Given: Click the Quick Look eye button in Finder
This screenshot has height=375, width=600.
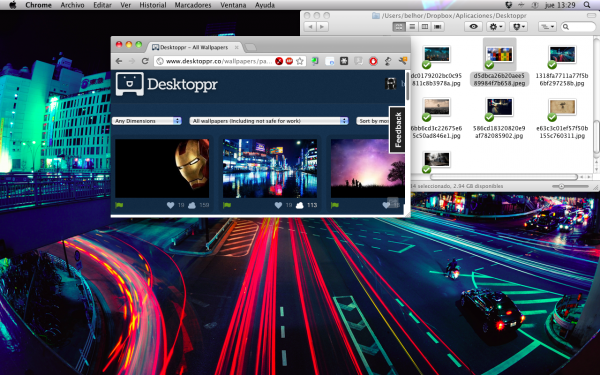Looking at the screenshot, I should pos(473,27).
